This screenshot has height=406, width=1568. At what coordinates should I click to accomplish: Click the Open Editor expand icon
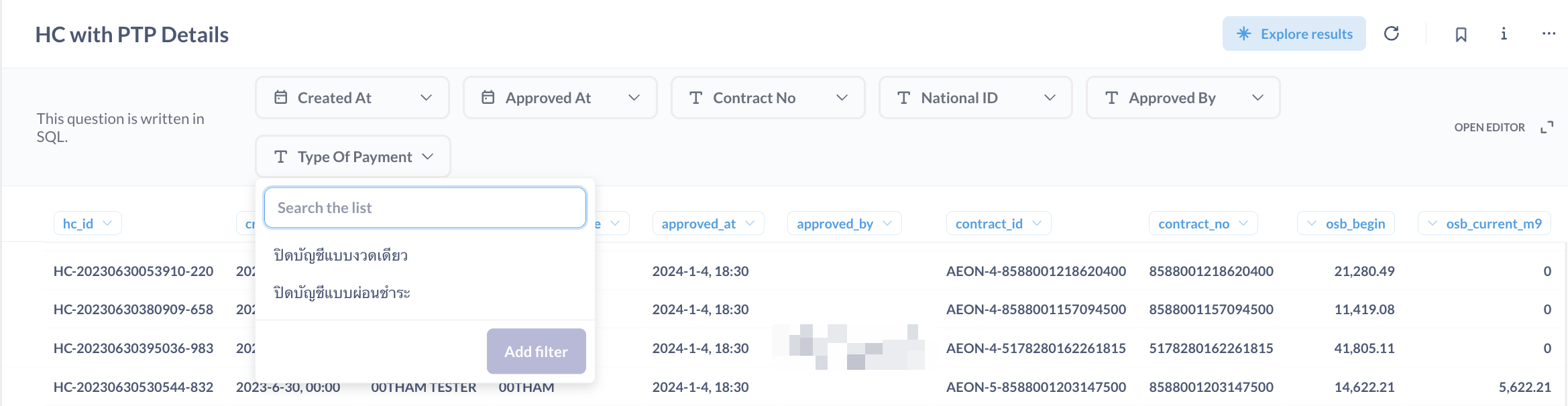click(x=1547, y=127)
